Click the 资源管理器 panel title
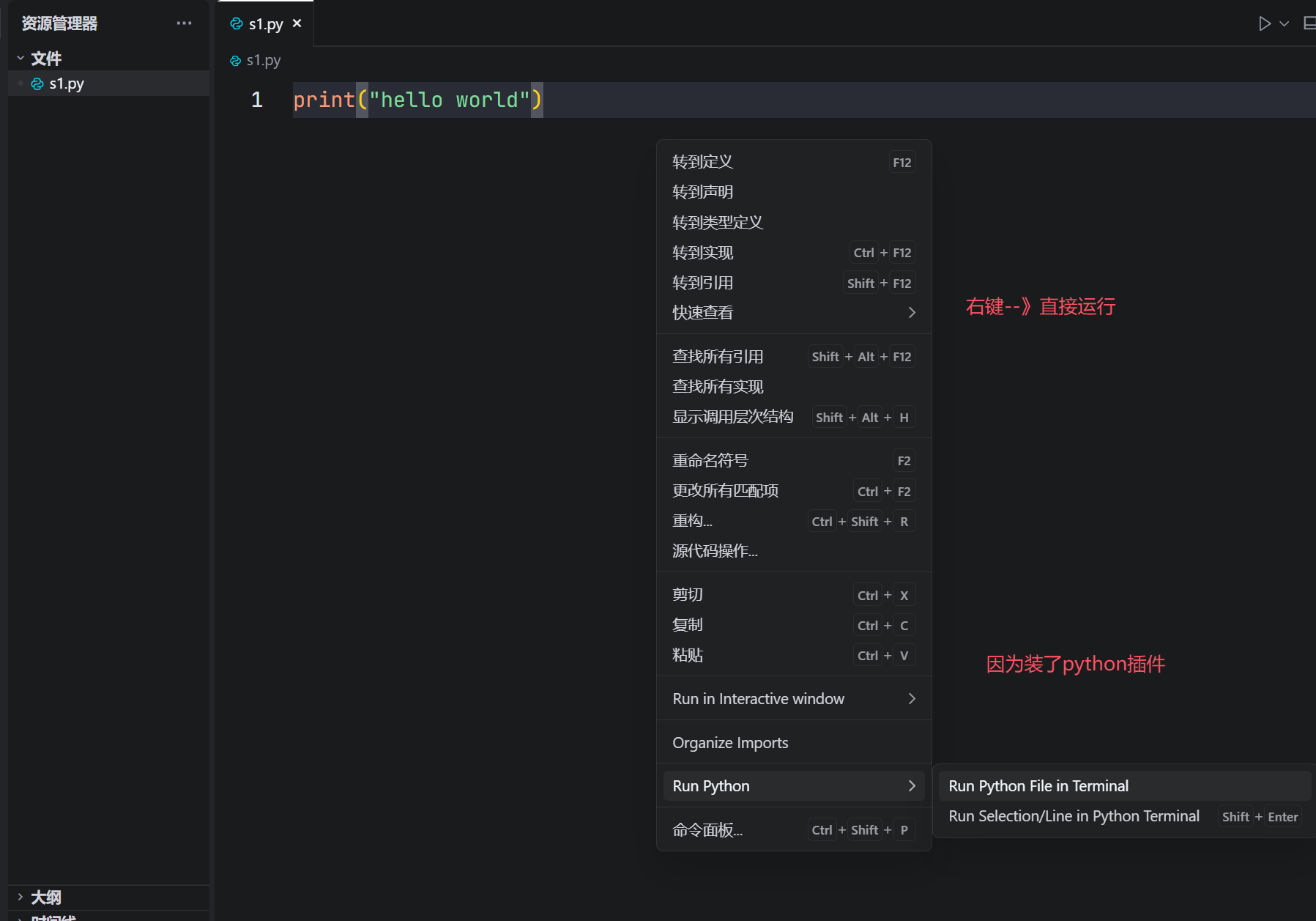The image size is (1316, 921). (x=59, y=23)
